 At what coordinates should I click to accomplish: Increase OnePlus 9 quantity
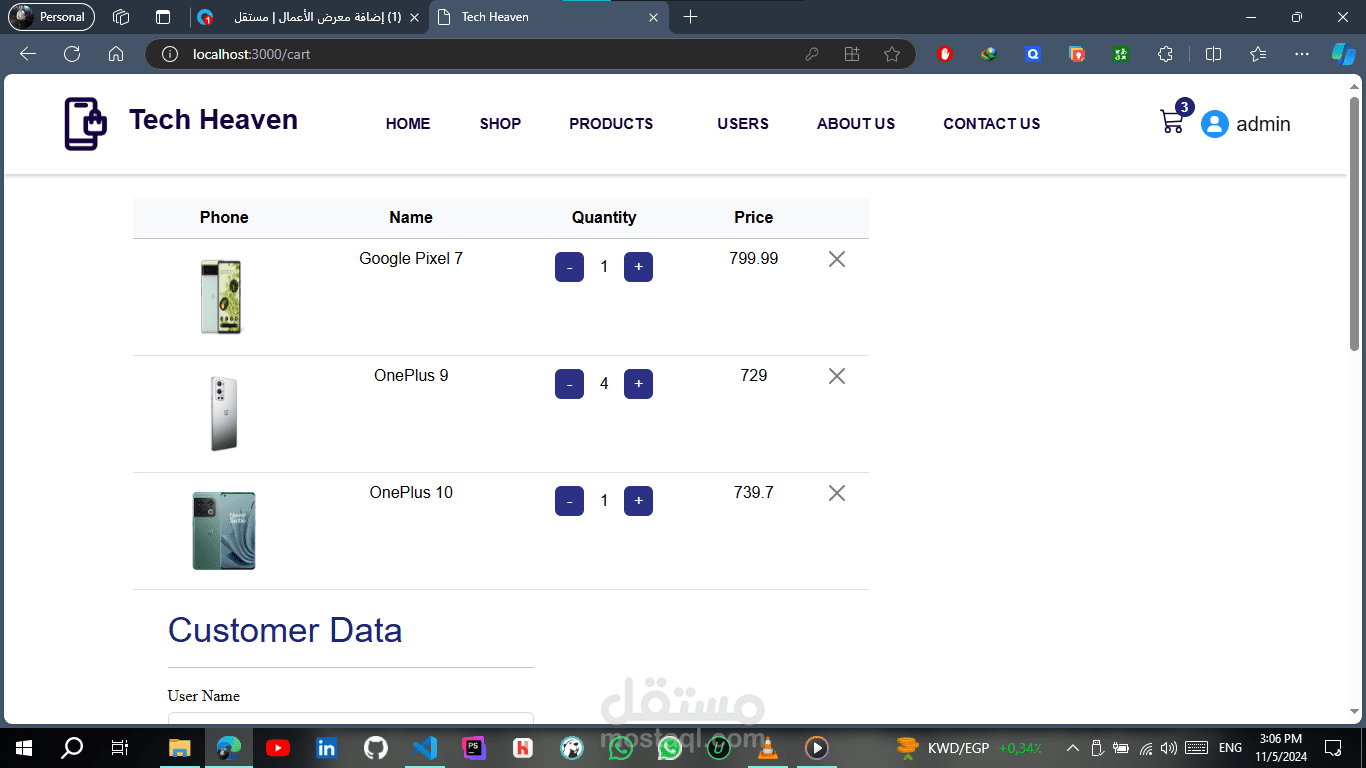click(638, 384)
